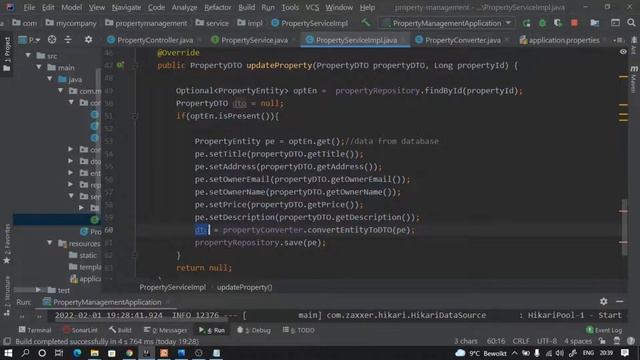
Task: Hide the Run tool window
Action: pyautogui.click(x=620, y=301)
